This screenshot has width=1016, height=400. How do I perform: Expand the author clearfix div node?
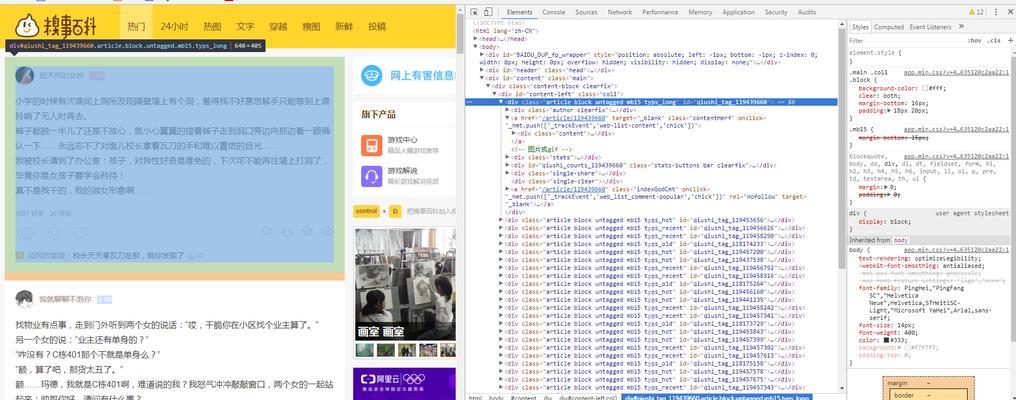point(507,110)
